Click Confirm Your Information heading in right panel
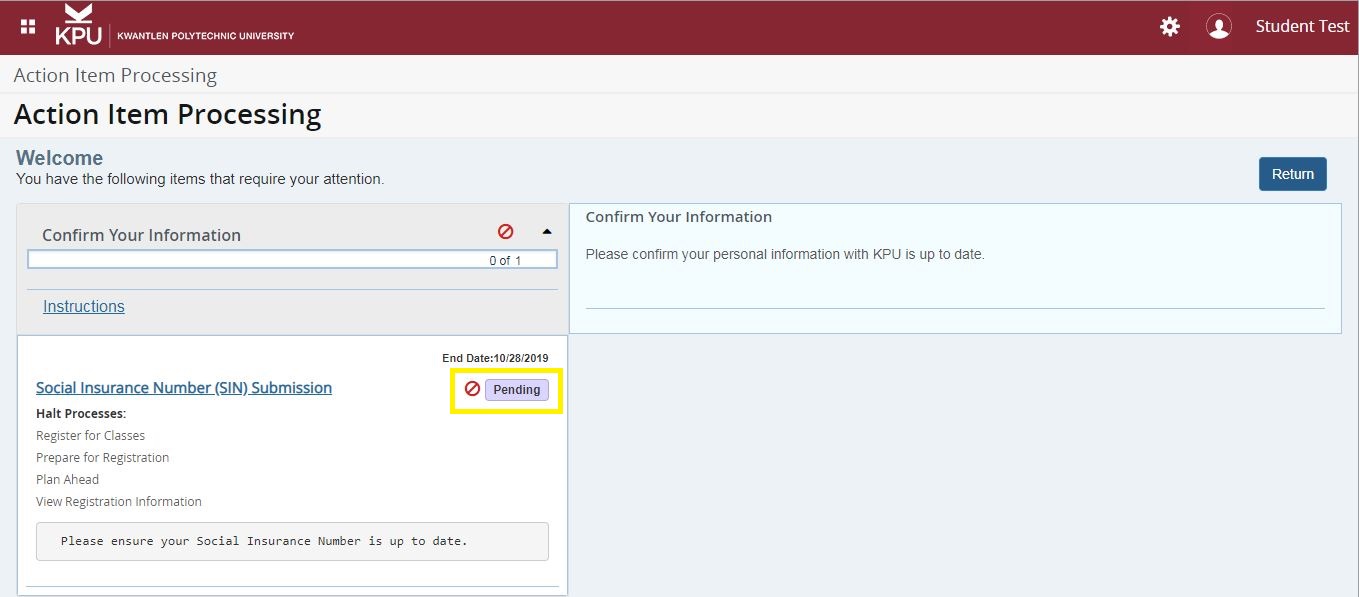The image size is (1359, 597). (679, 217)
